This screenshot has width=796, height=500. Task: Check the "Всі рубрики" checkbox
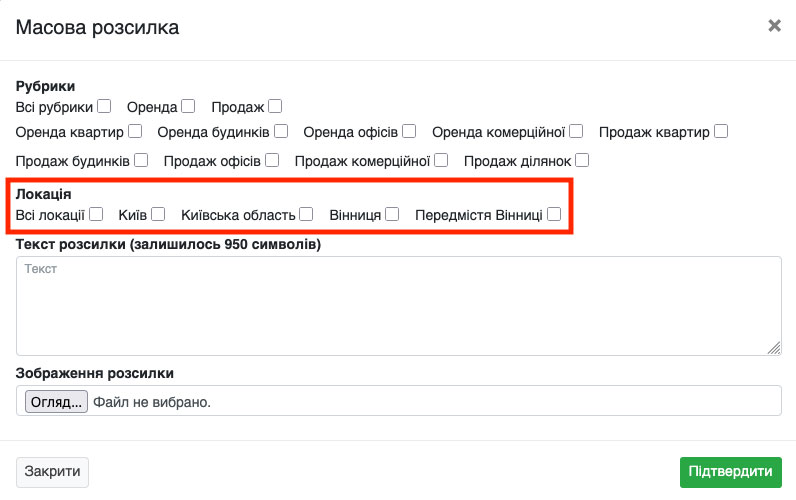click(104, 106)
